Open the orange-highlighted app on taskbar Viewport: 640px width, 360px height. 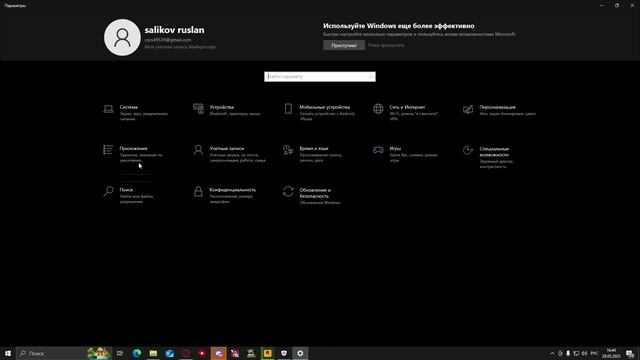point(218,353)
